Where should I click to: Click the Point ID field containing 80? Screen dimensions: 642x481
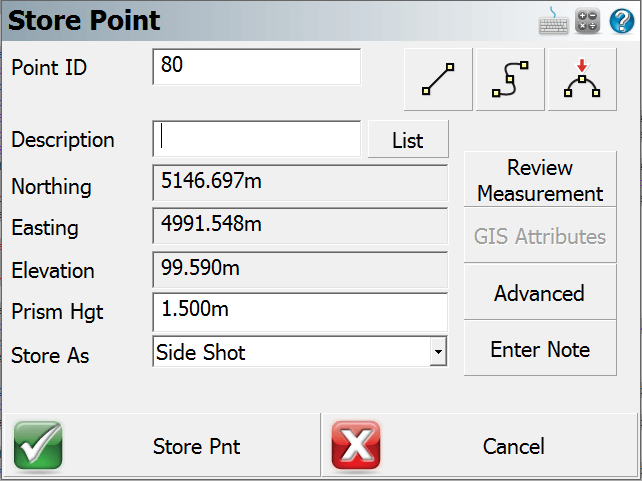(257, 67)
